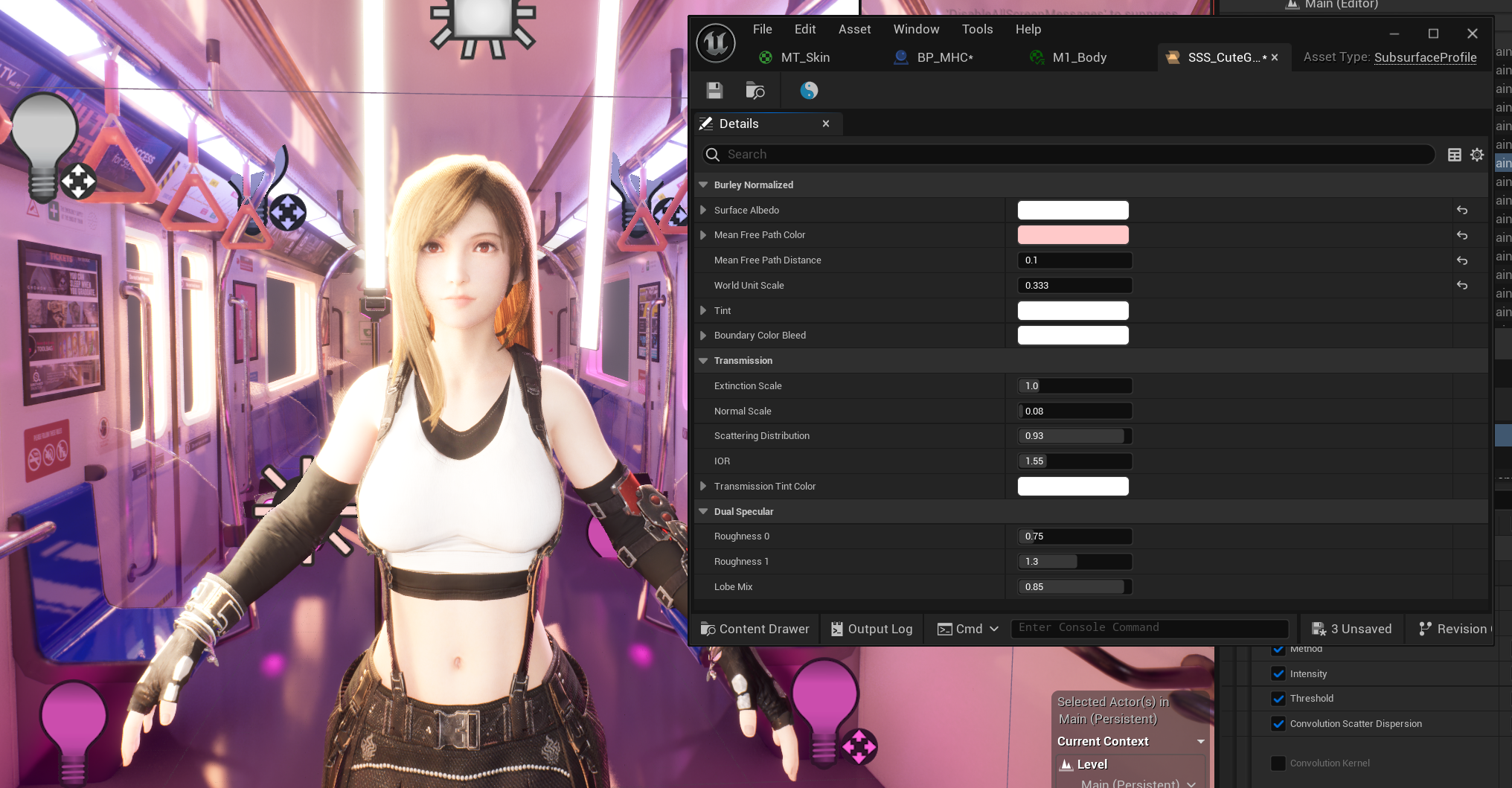Open the Edit menu
1512x788 pixels.
click(805, 29)
